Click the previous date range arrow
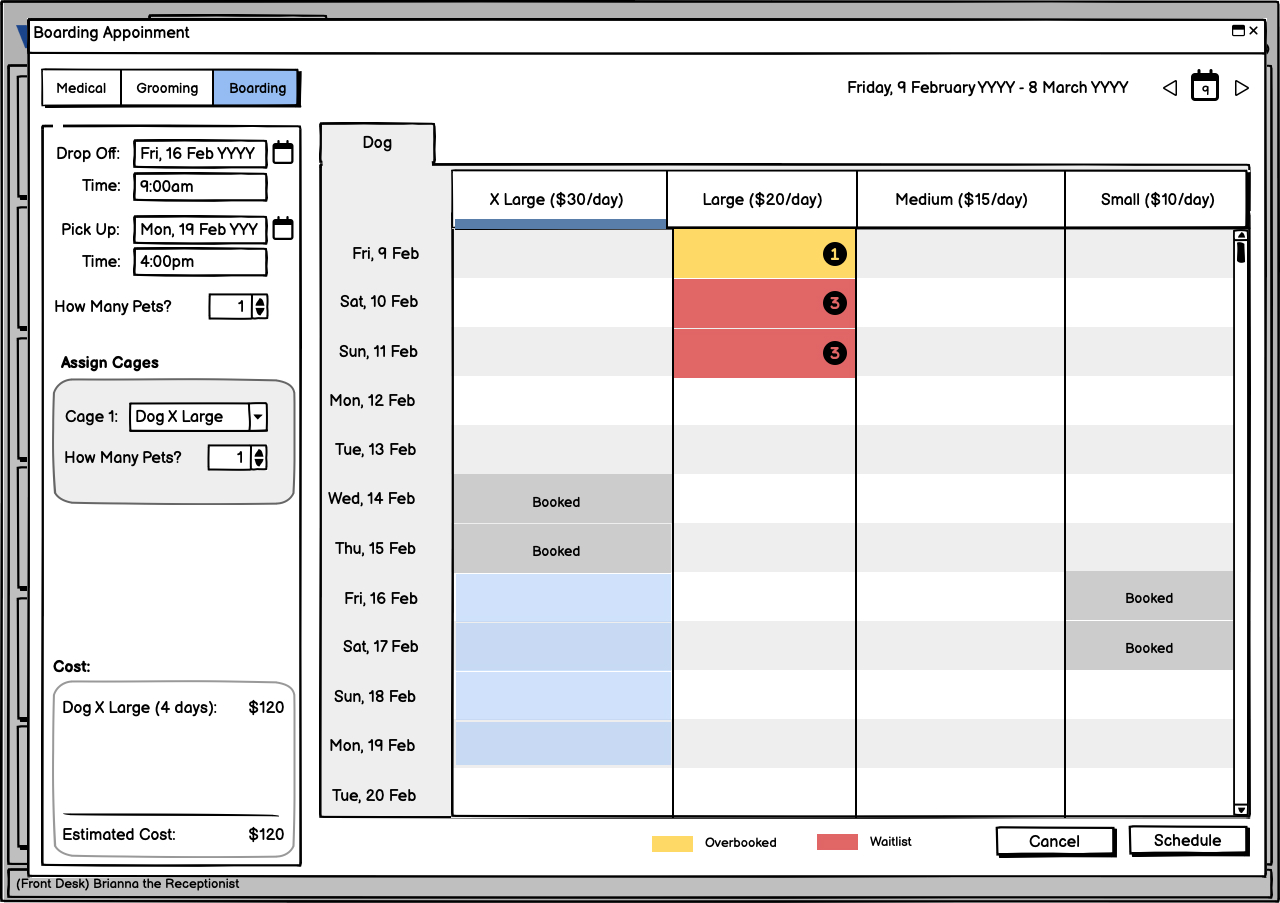The height and width of the screenshot is (903, 1280). tap(1169, 88)
